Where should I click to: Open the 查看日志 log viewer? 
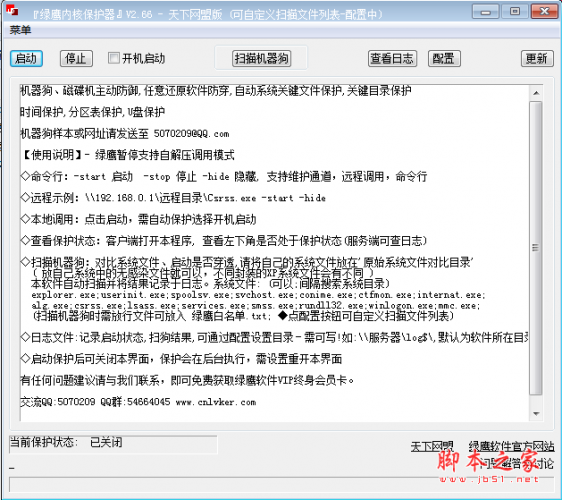pyautogui.click(x=392, y=58)
